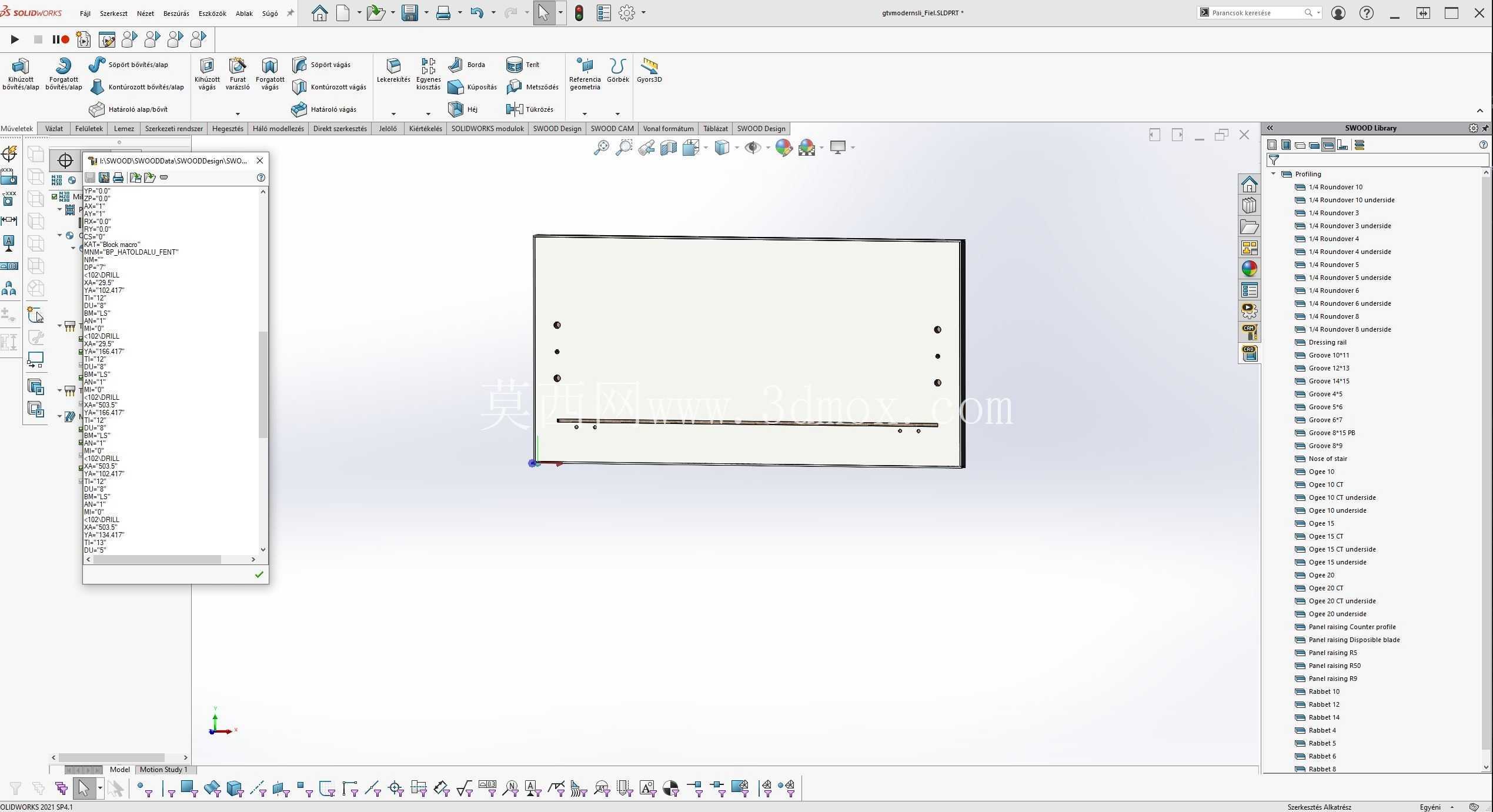
Task: Open the SWOOD CAM panel icon on the right sidebar
Action: pos(1249,332)
